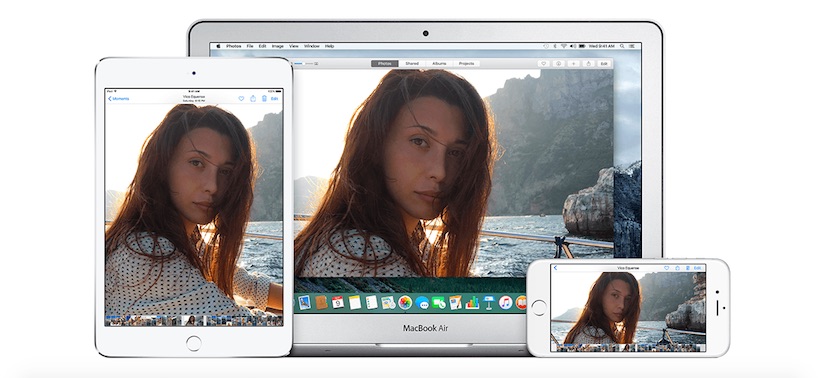Open the Window menu on the MacBook

coord(312,46)
